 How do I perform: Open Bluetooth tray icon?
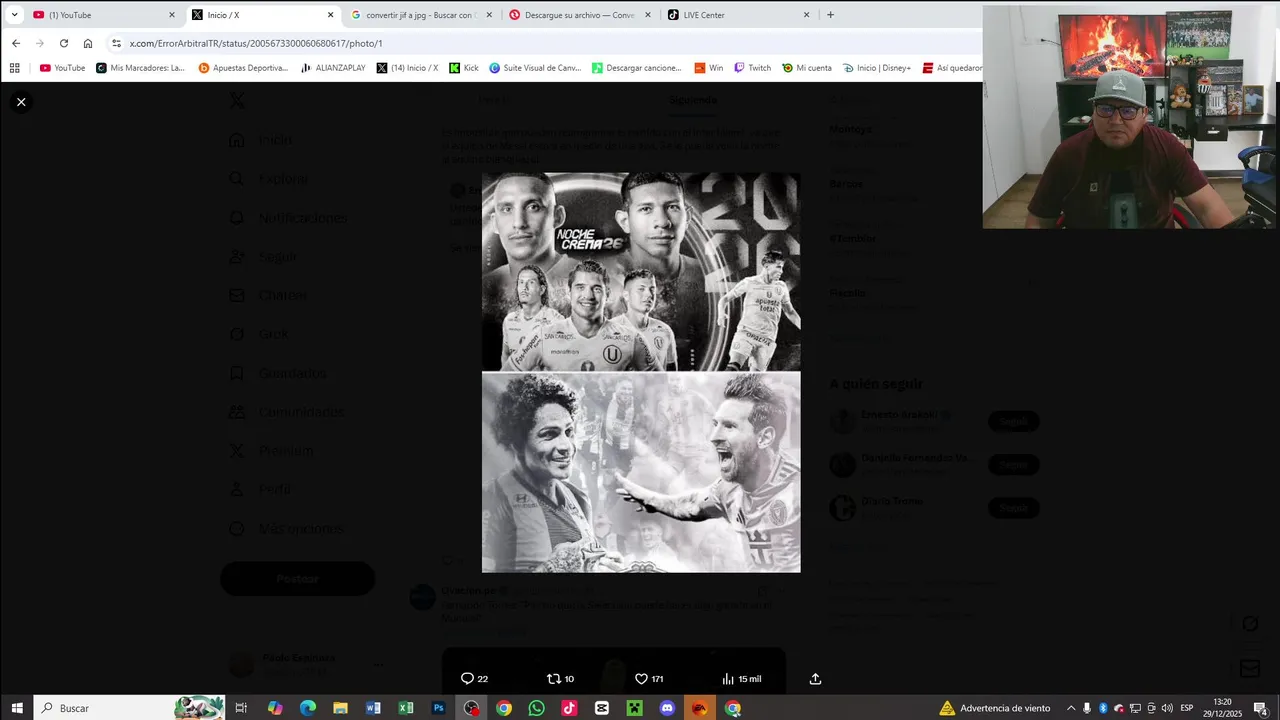point(1103,708)
